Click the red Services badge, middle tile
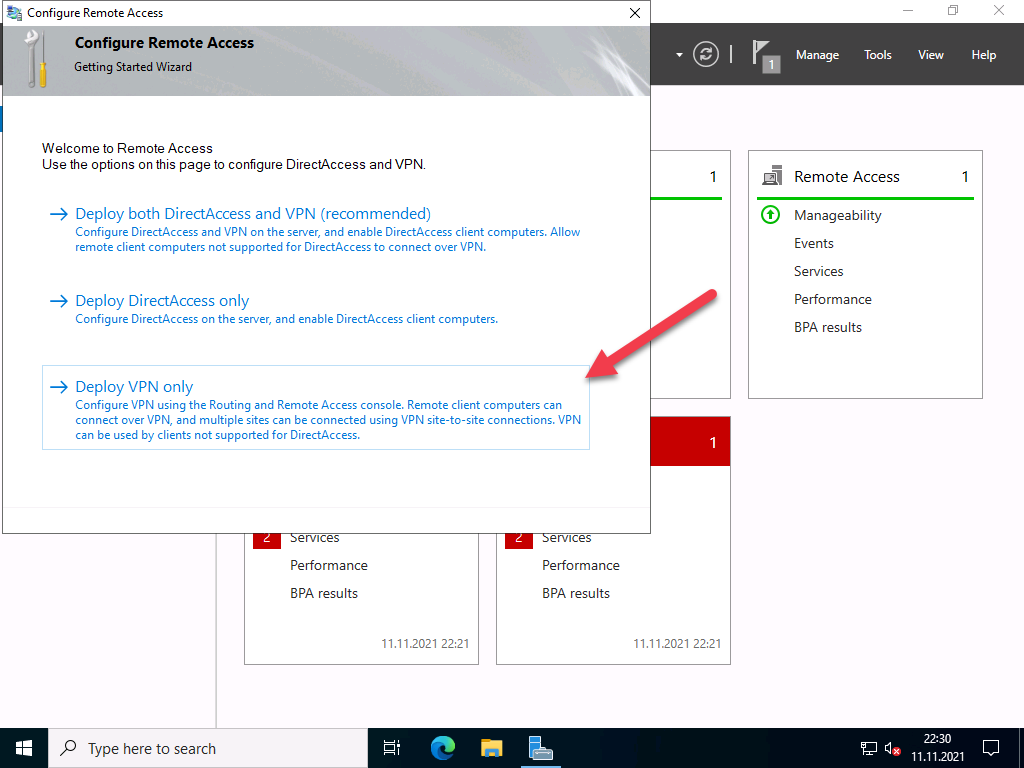This screenshot has height=768, width=1024. (519, 541)
